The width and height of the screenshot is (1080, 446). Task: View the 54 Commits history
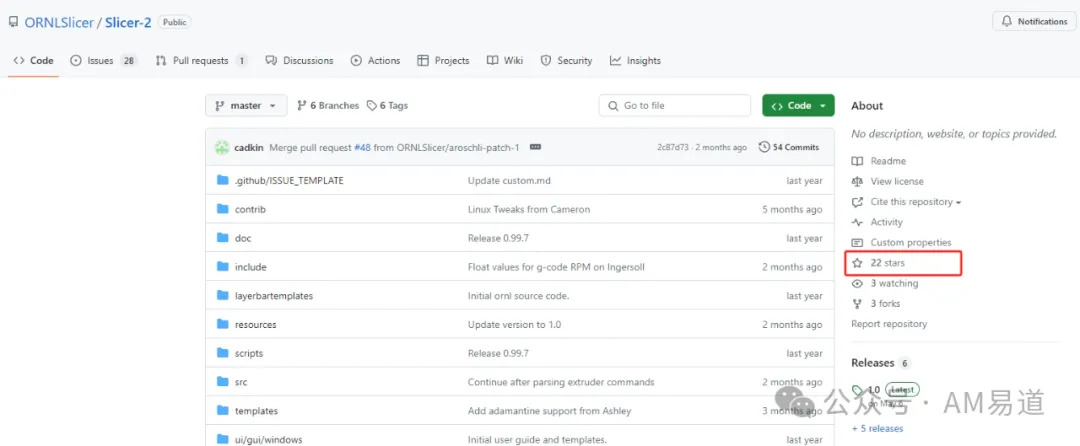(789, 147)
